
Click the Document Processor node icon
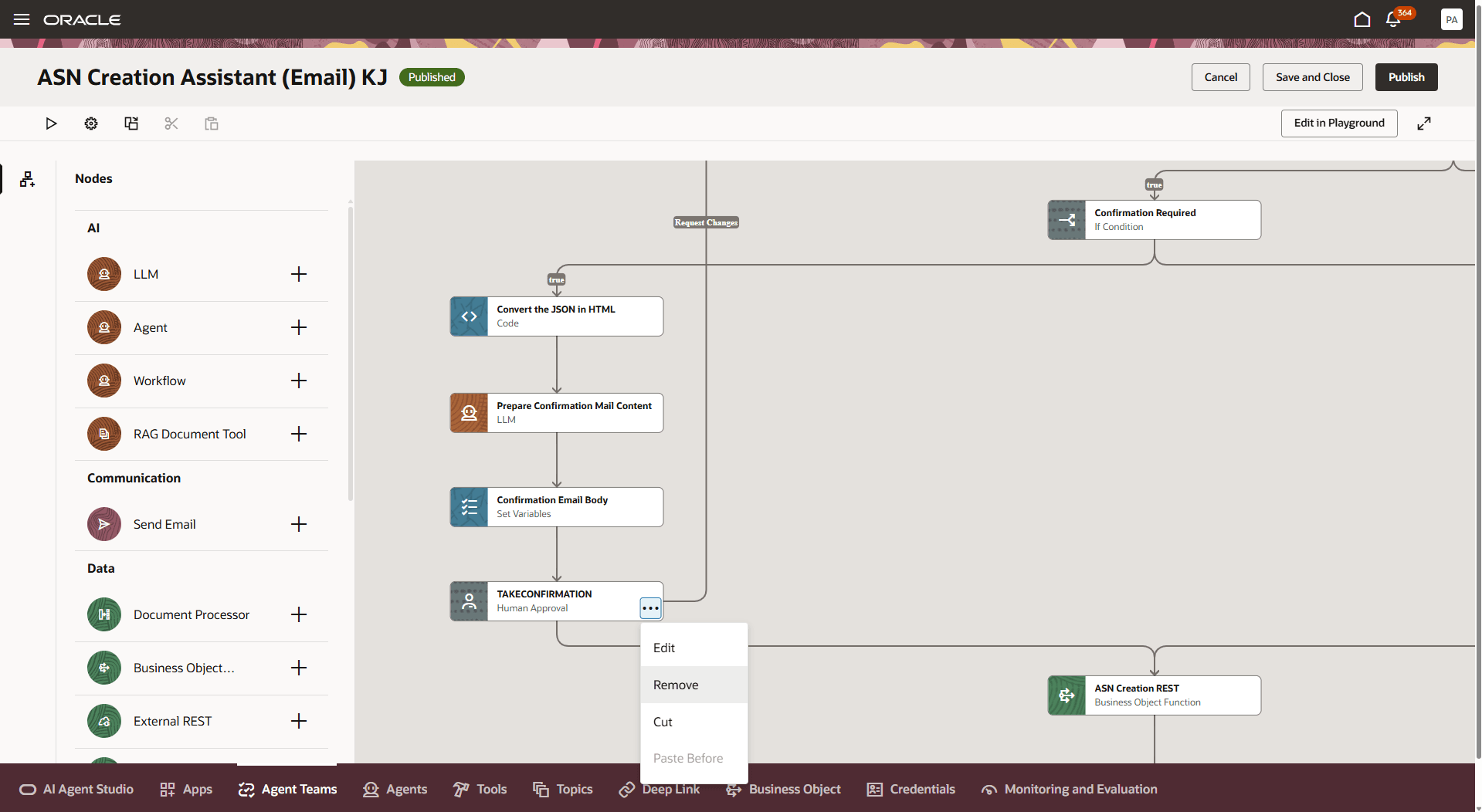(104, 614)
